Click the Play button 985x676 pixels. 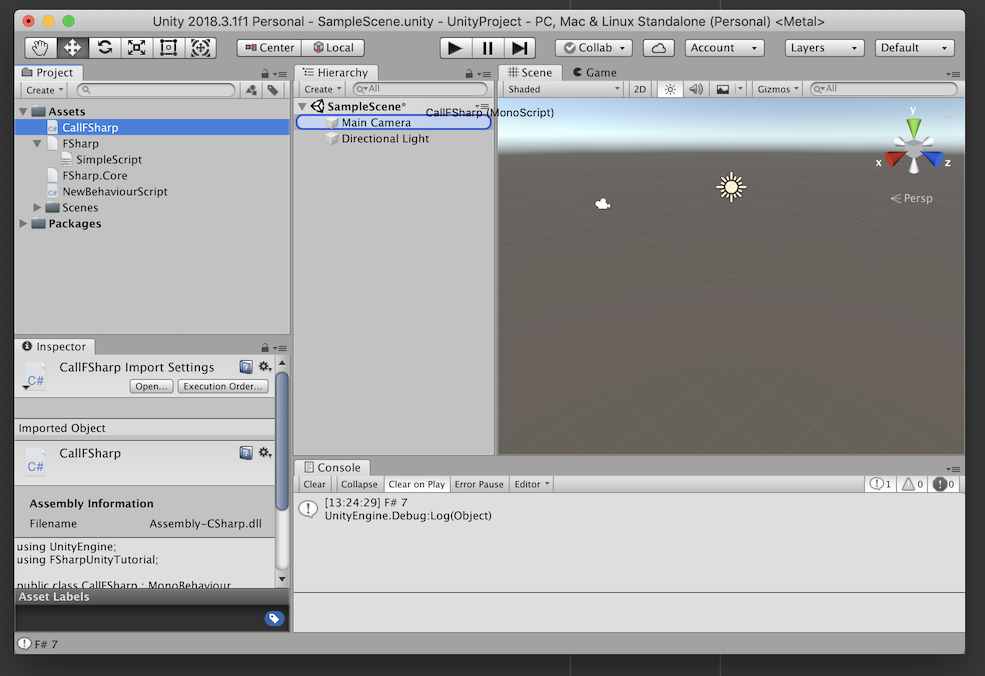(455, 48)
